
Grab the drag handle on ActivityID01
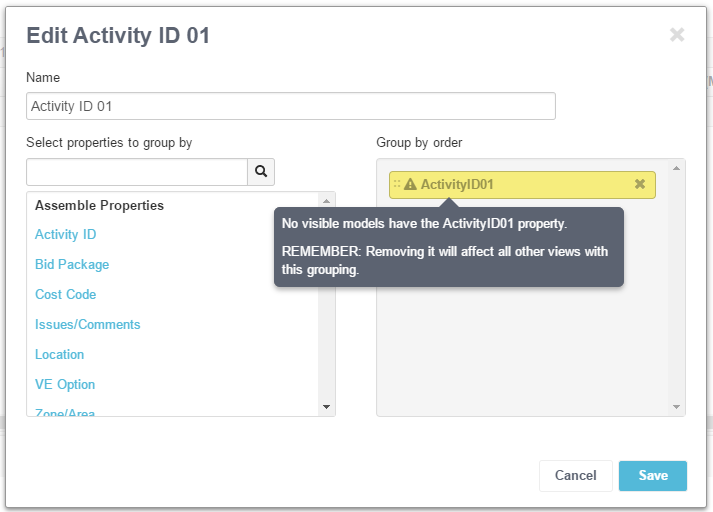pyautogui.click(x=397, y=184)
